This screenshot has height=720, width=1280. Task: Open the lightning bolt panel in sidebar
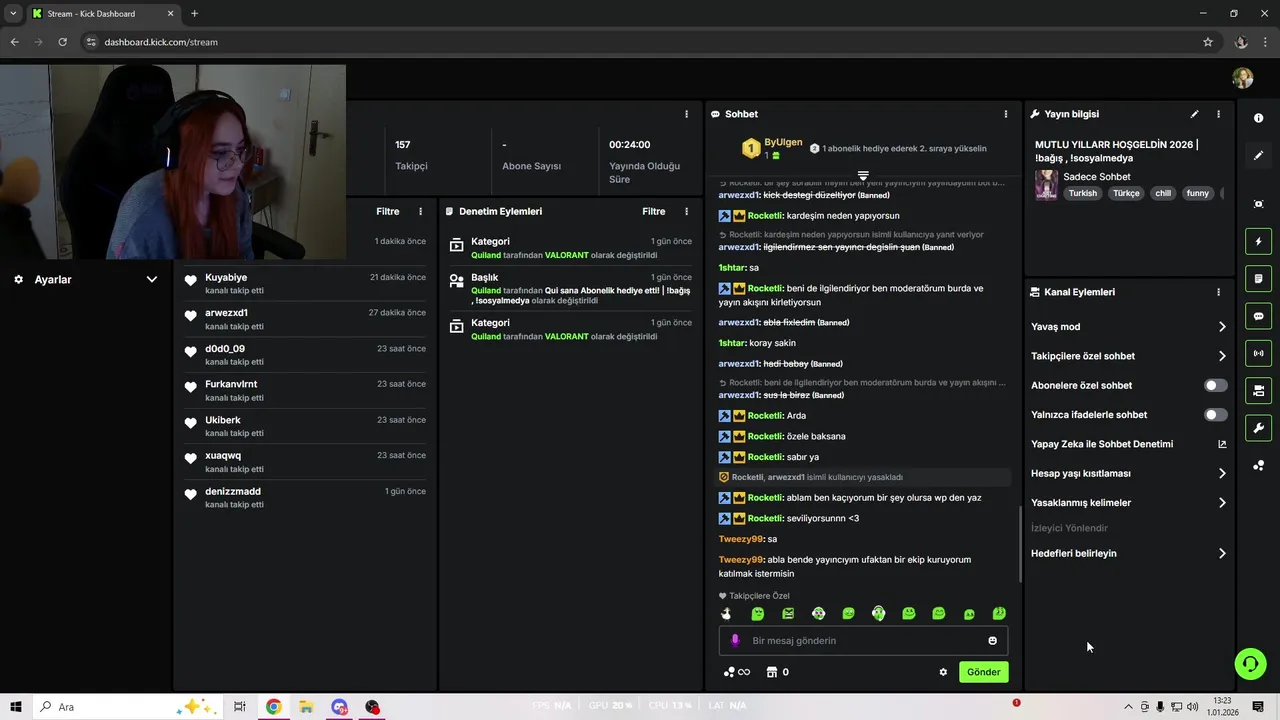point(1258,242)
